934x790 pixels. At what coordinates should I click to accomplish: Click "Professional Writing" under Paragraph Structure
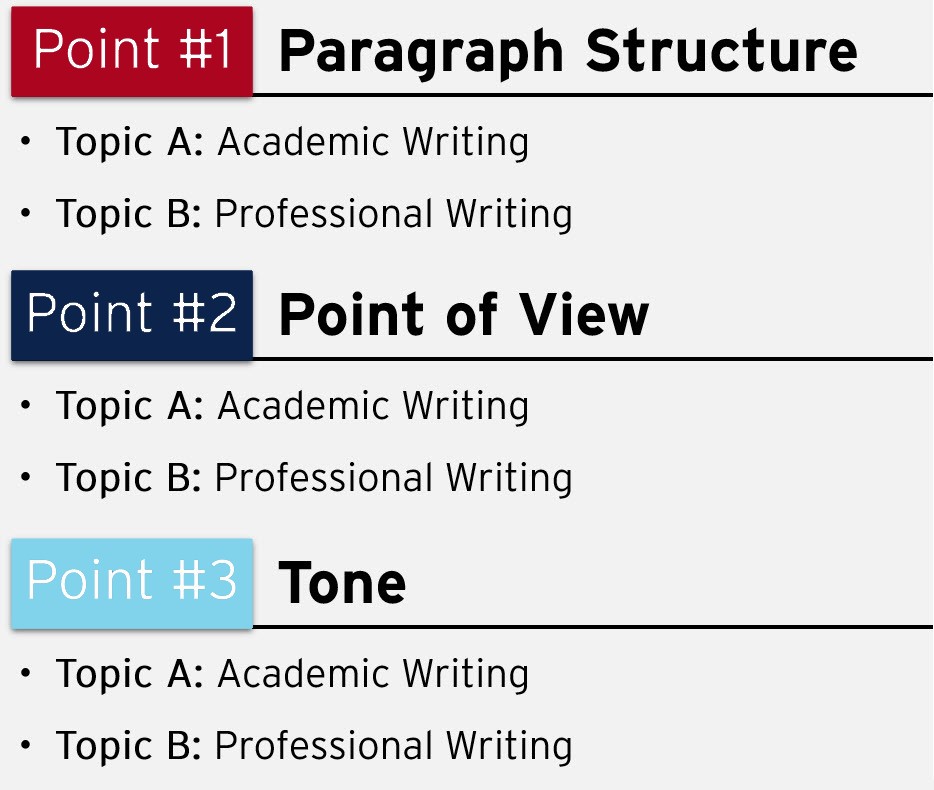tap(393, 214)
